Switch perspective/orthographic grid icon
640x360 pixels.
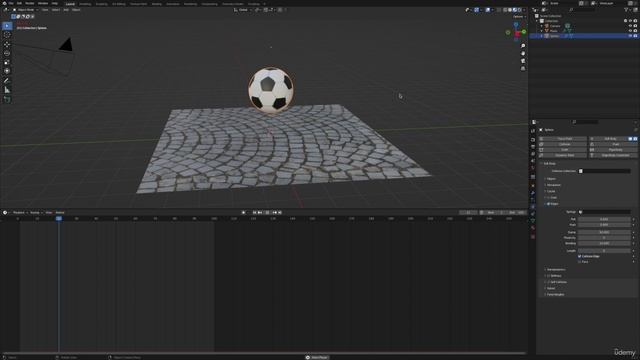(523, 68)
